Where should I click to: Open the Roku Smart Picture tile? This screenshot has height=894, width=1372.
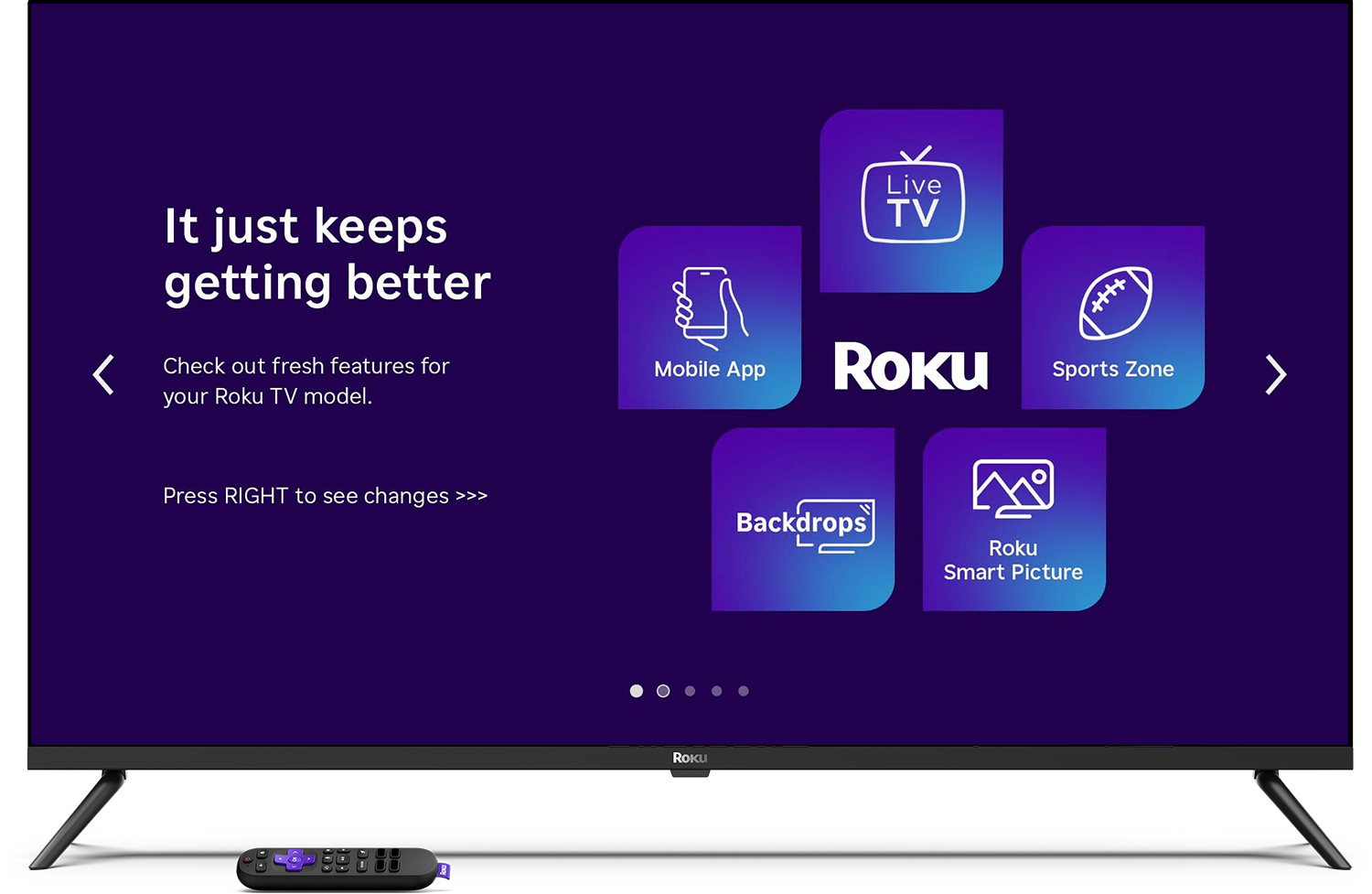(1013, 519)
